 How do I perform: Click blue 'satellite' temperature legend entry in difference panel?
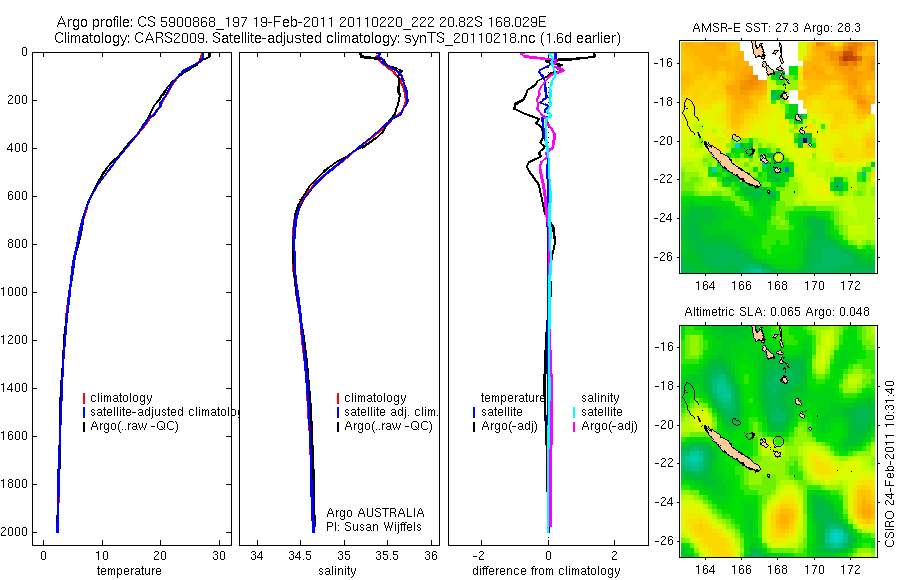click(x=502, y=412)
